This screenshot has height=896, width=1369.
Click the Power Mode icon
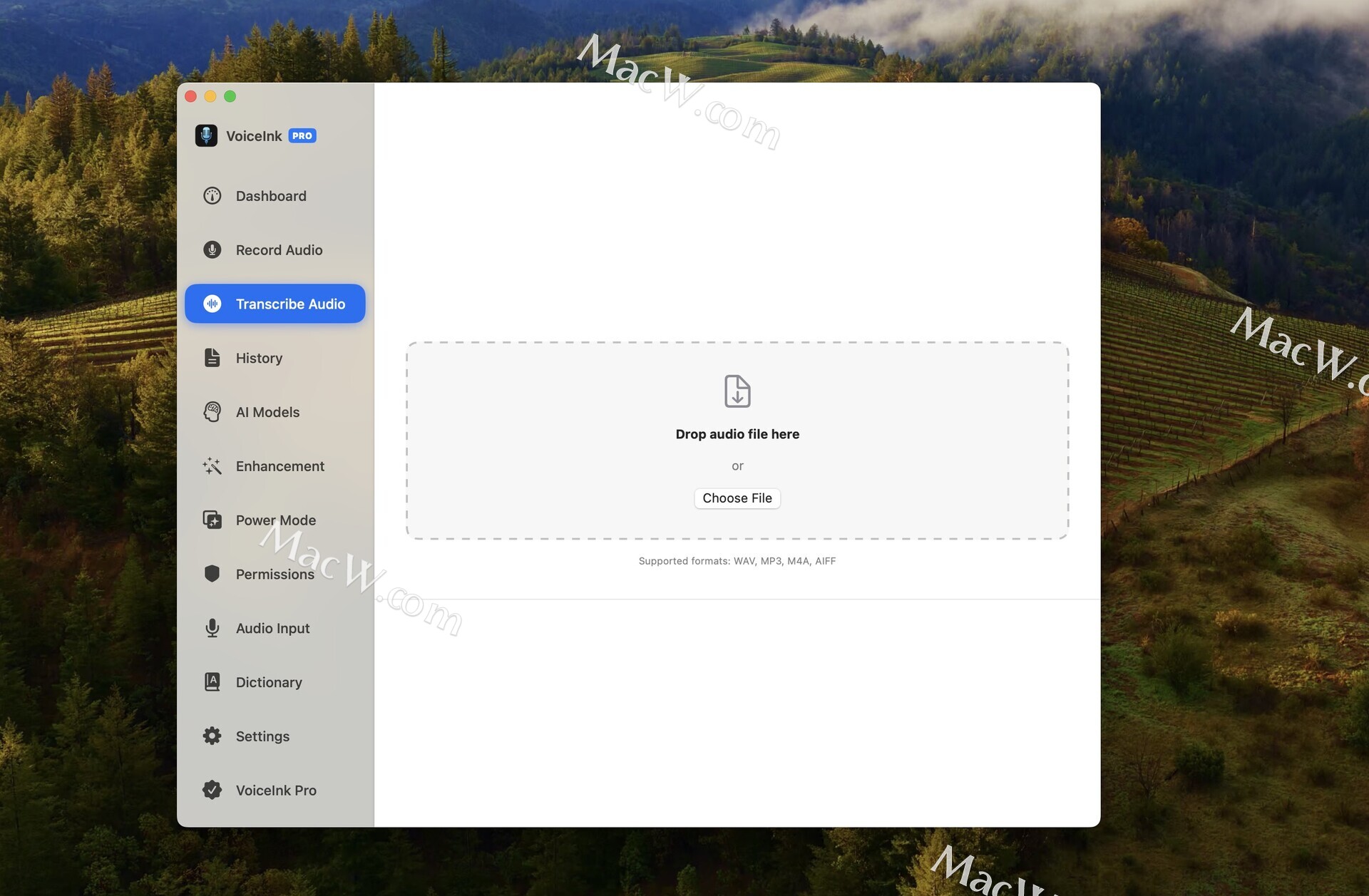pos(212,520)
